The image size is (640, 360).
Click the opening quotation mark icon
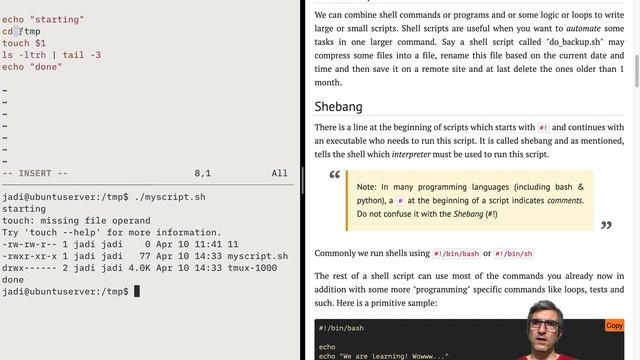[335, 175]
